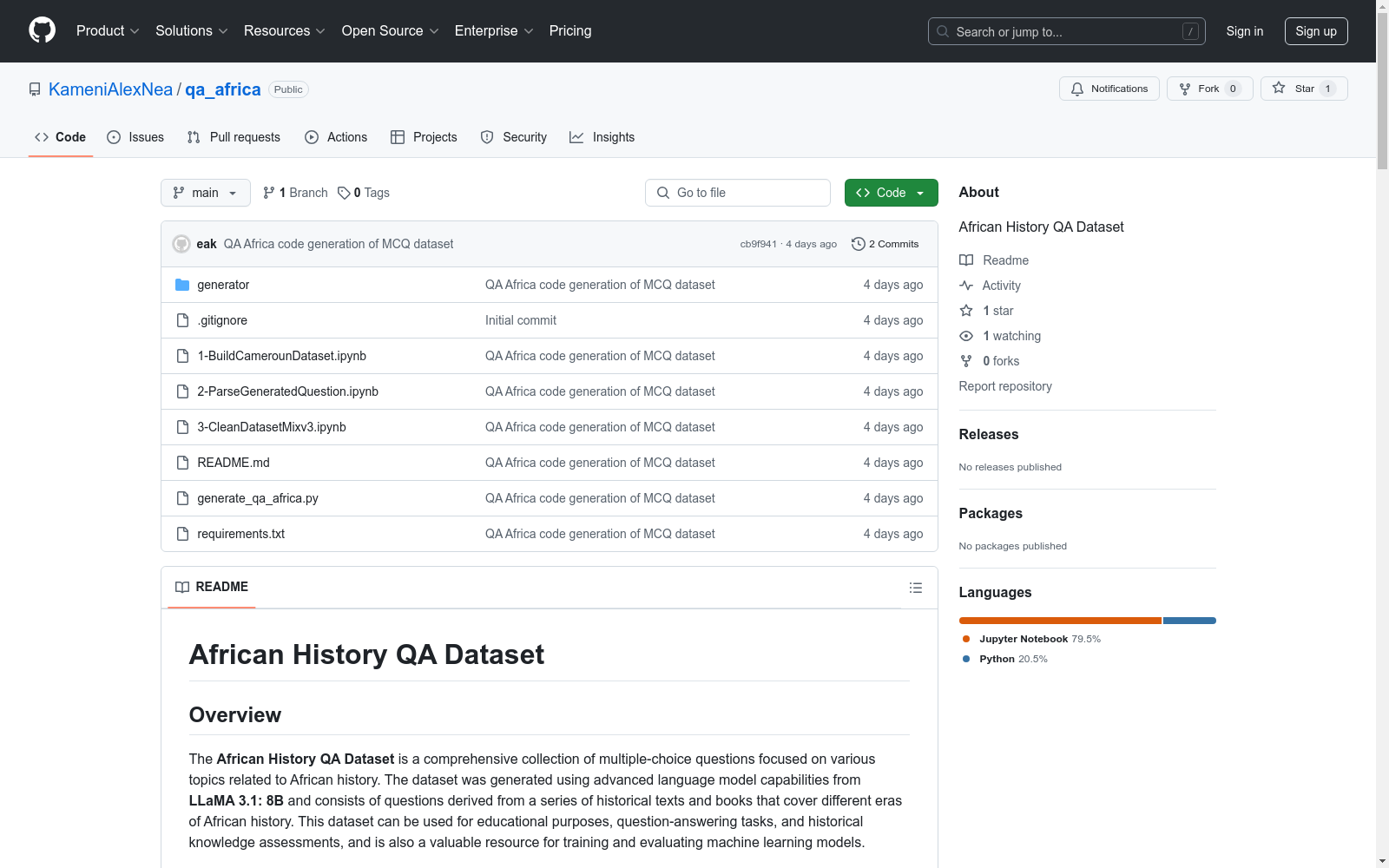Screen dimensions: 1389x868
Task: Open the Product menu
Action: tap(108, 31)
